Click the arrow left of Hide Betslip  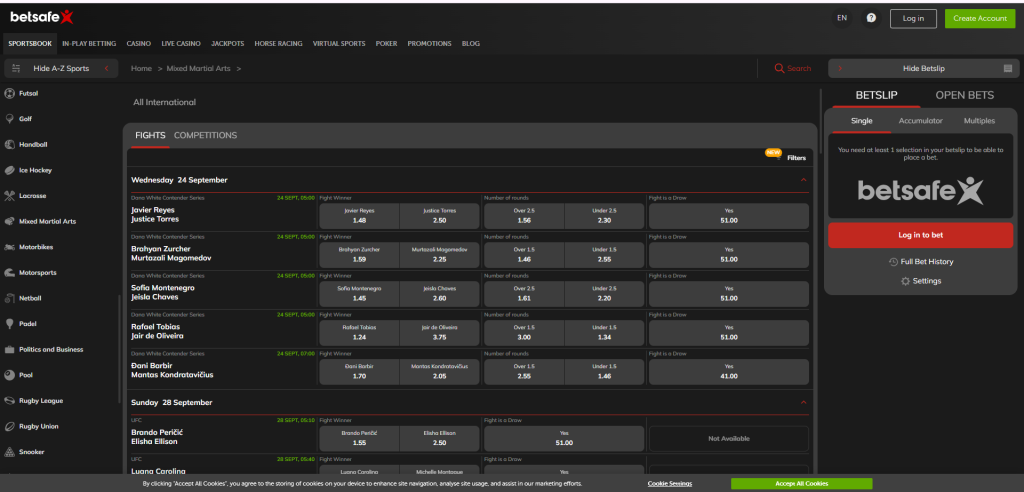click(x=840, y=68)
